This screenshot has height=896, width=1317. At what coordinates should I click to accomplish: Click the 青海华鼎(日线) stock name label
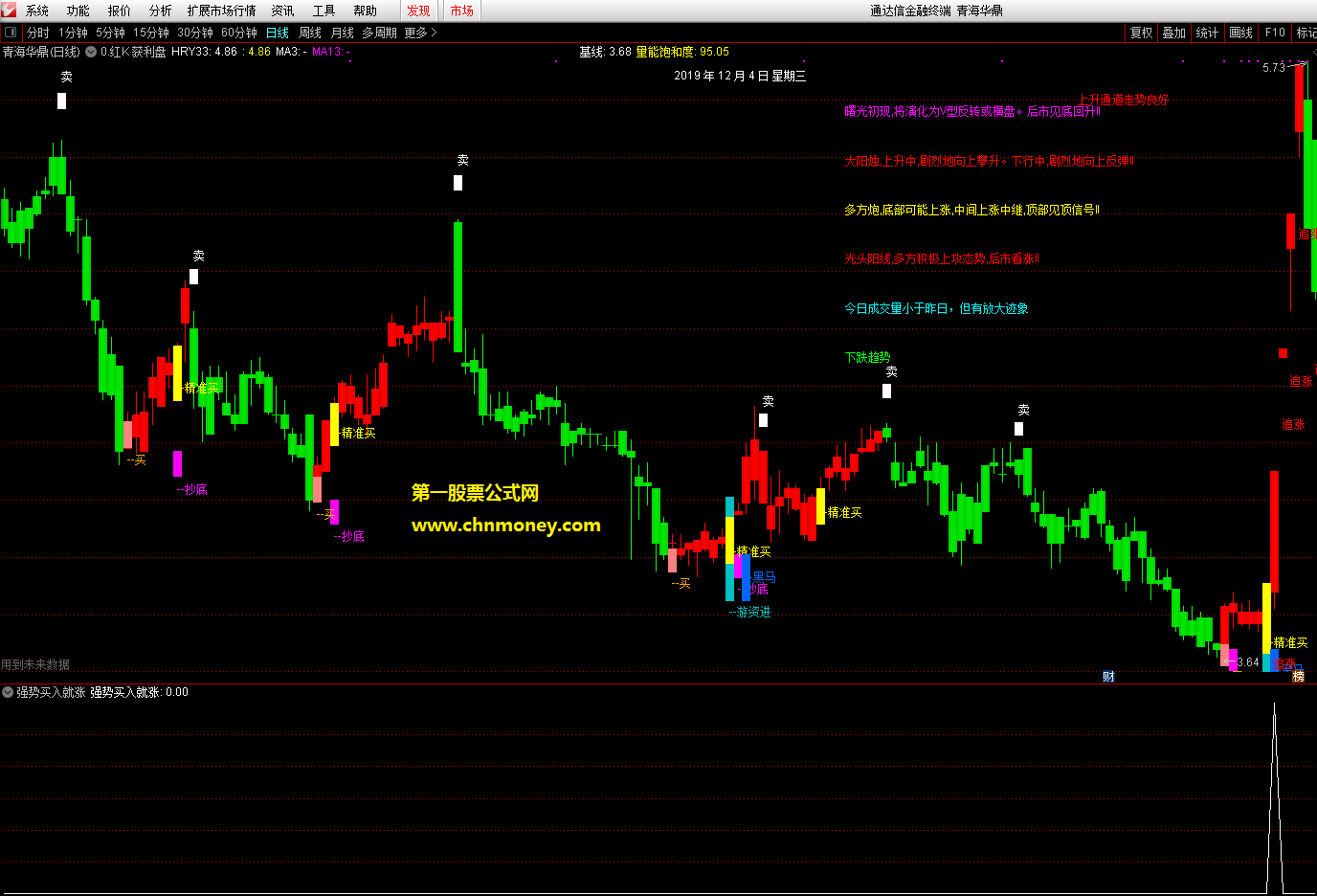(x=41, y=52)
